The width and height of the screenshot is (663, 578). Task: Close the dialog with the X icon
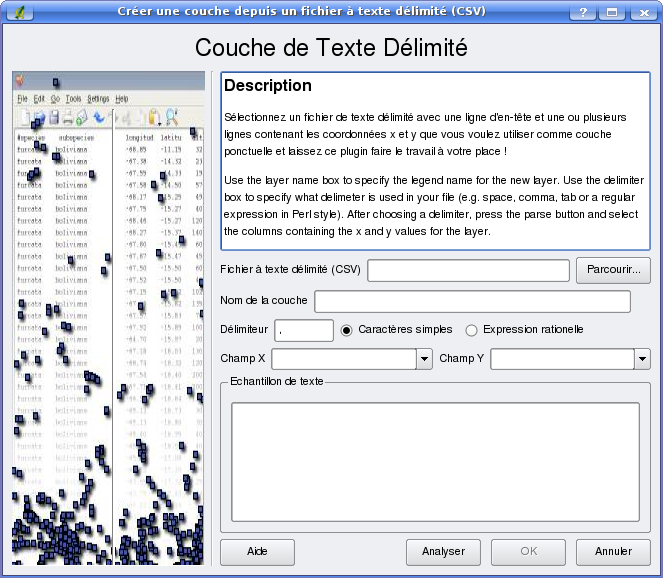pos(640,12)
